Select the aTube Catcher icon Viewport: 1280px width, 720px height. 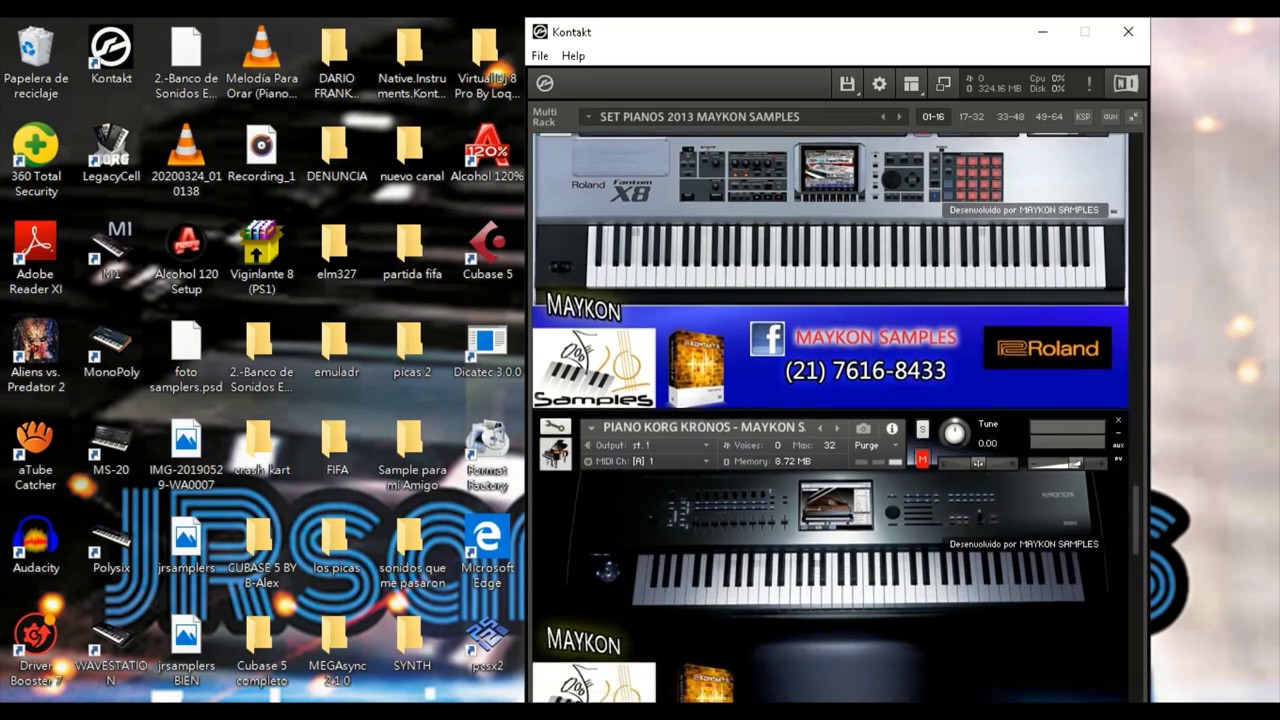pos(36,455)
